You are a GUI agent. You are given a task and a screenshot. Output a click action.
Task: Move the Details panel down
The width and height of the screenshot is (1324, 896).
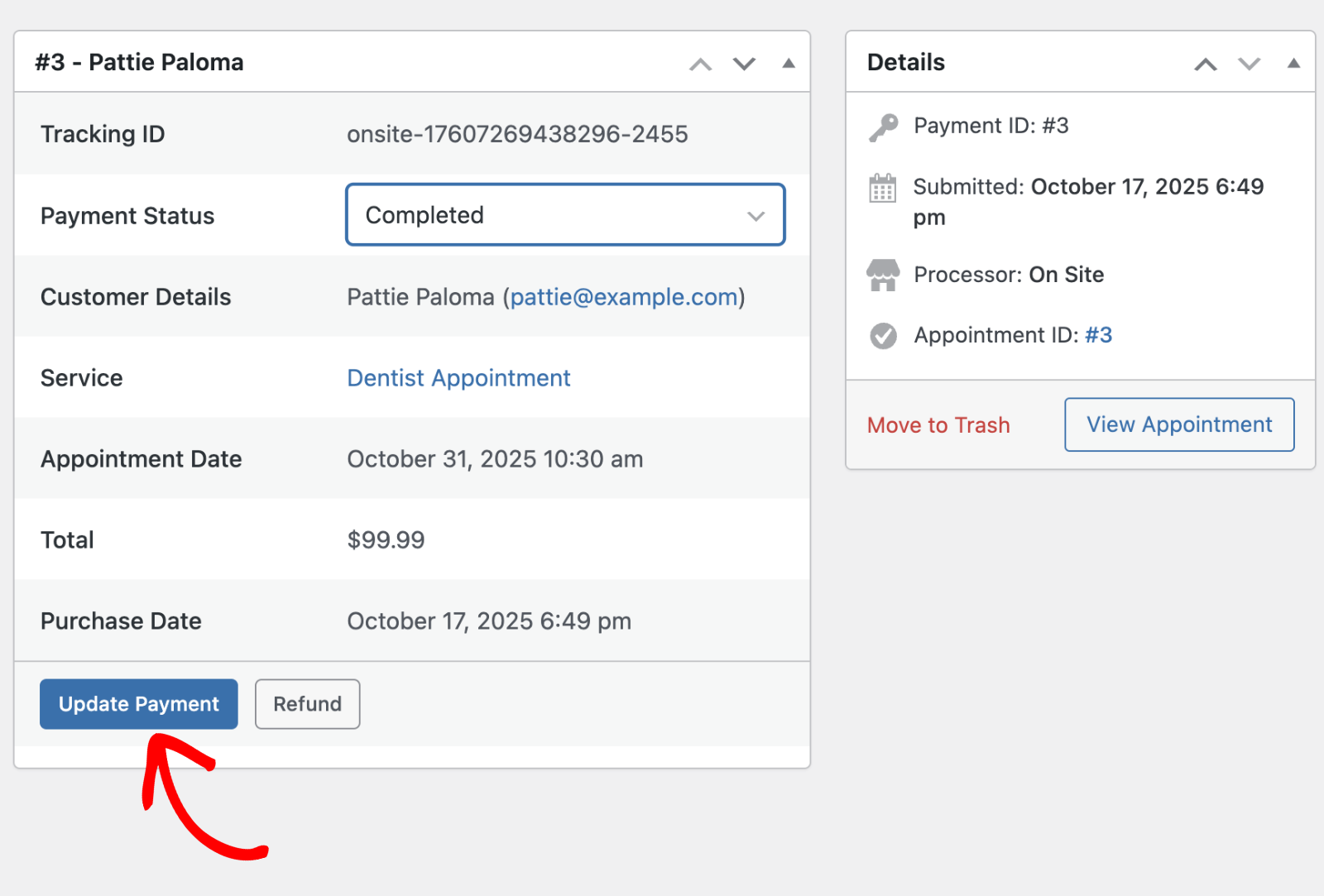pyautogui.click(x=1249, y=64)
